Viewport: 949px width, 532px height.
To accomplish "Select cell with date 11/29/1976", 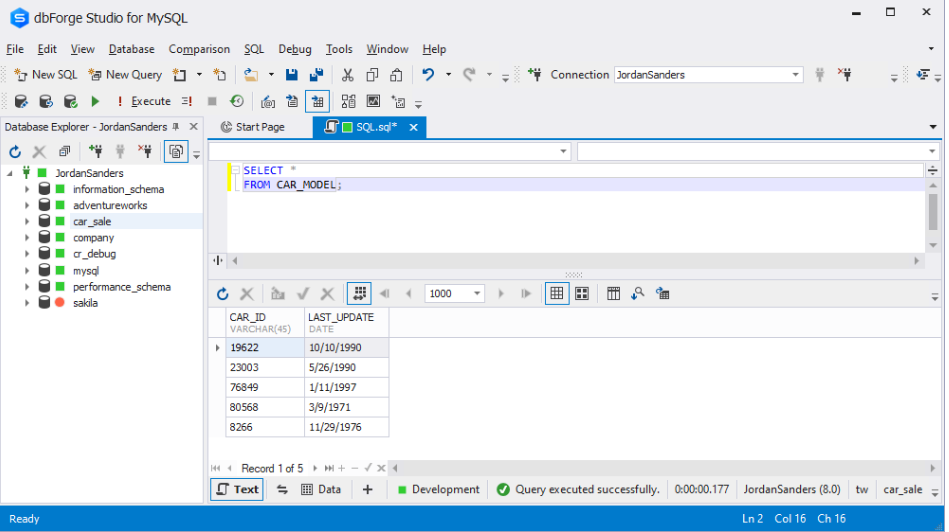I will [346, 427].
